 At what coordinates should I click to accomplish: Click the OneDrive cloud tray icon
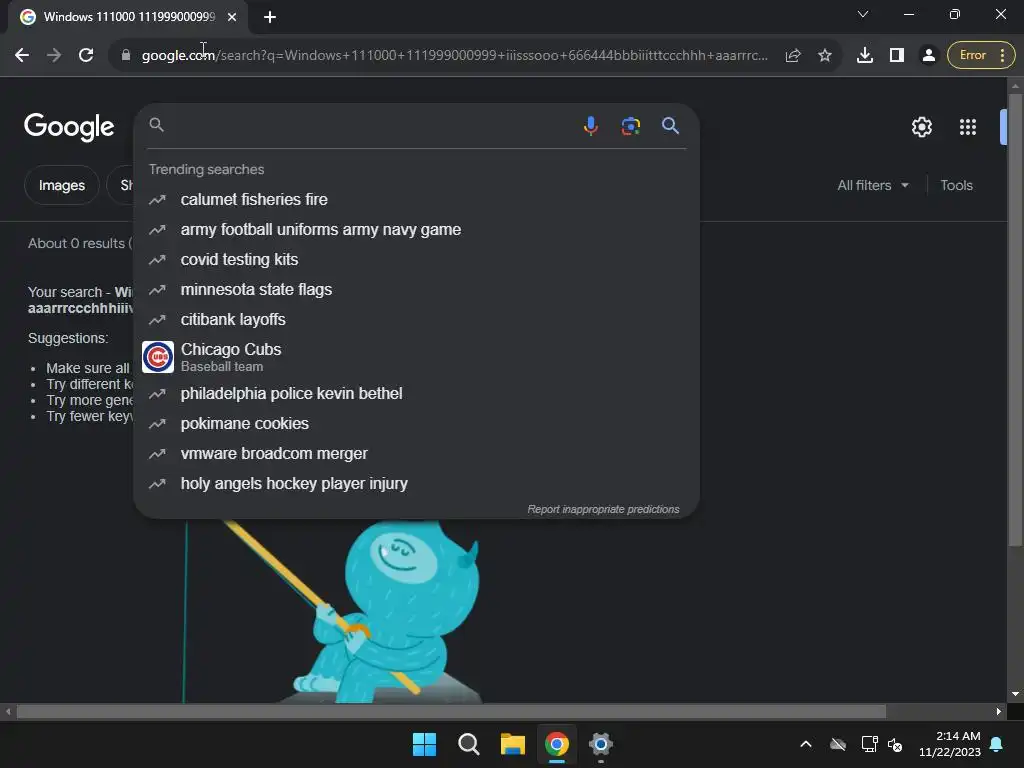tap(838, 744)
